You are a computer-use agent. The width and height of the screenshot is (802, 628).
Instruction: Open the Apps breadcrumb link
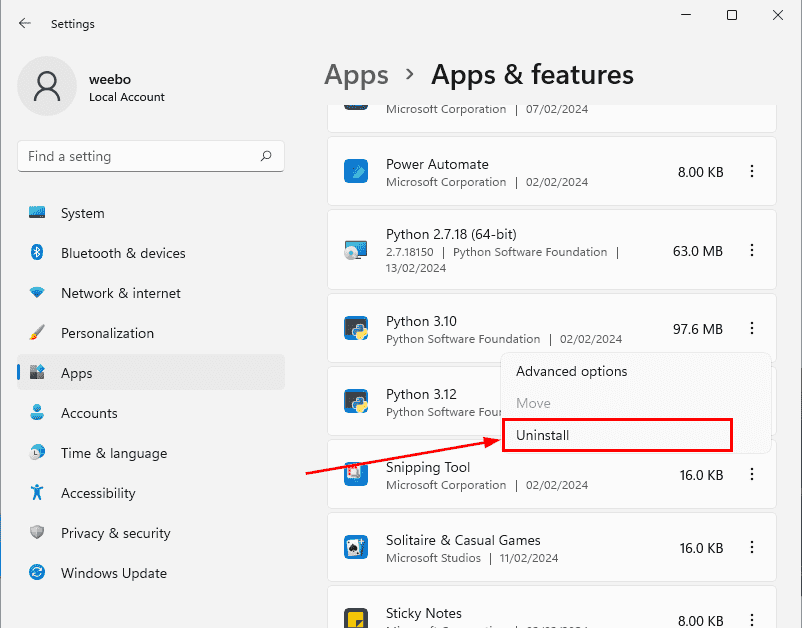tap(357, 75)
